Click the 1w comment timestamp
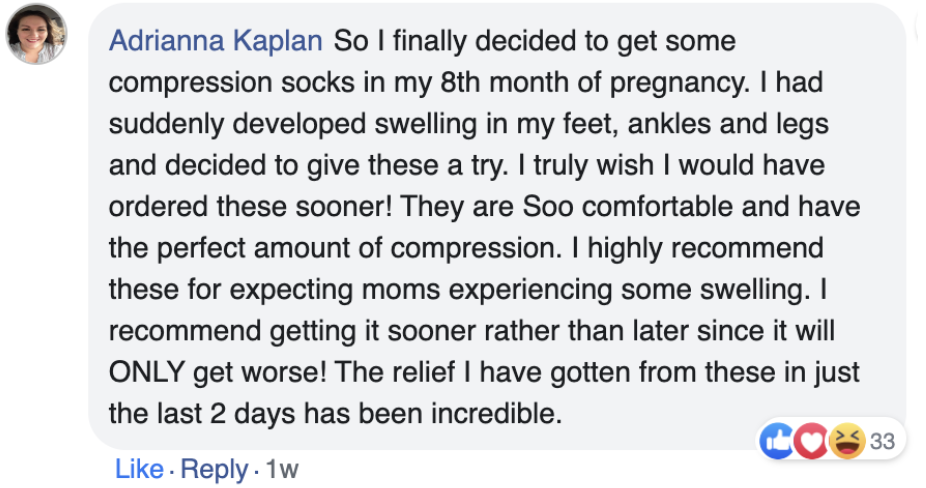 pos(282,469)
